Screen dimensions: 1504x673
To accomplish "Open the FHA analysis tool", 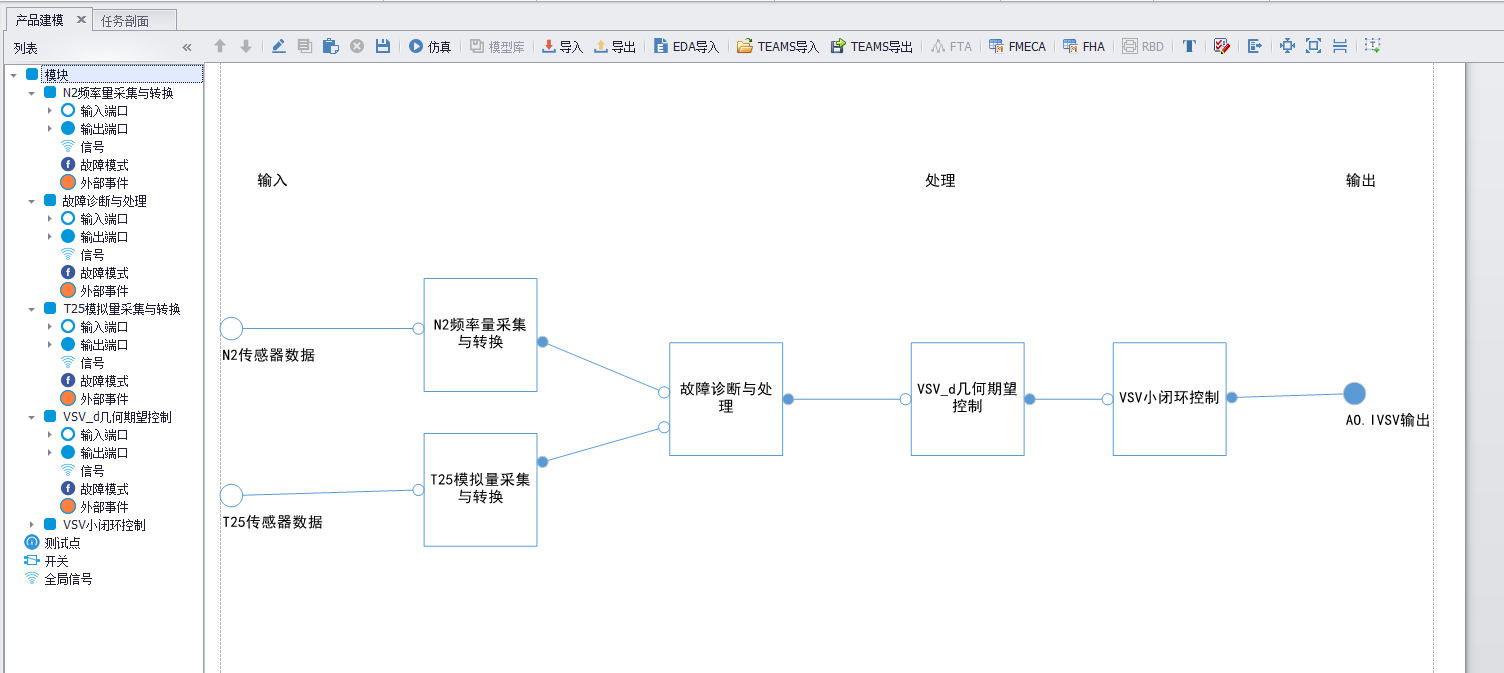I will pyautogui.click(x=1083, y=46).
